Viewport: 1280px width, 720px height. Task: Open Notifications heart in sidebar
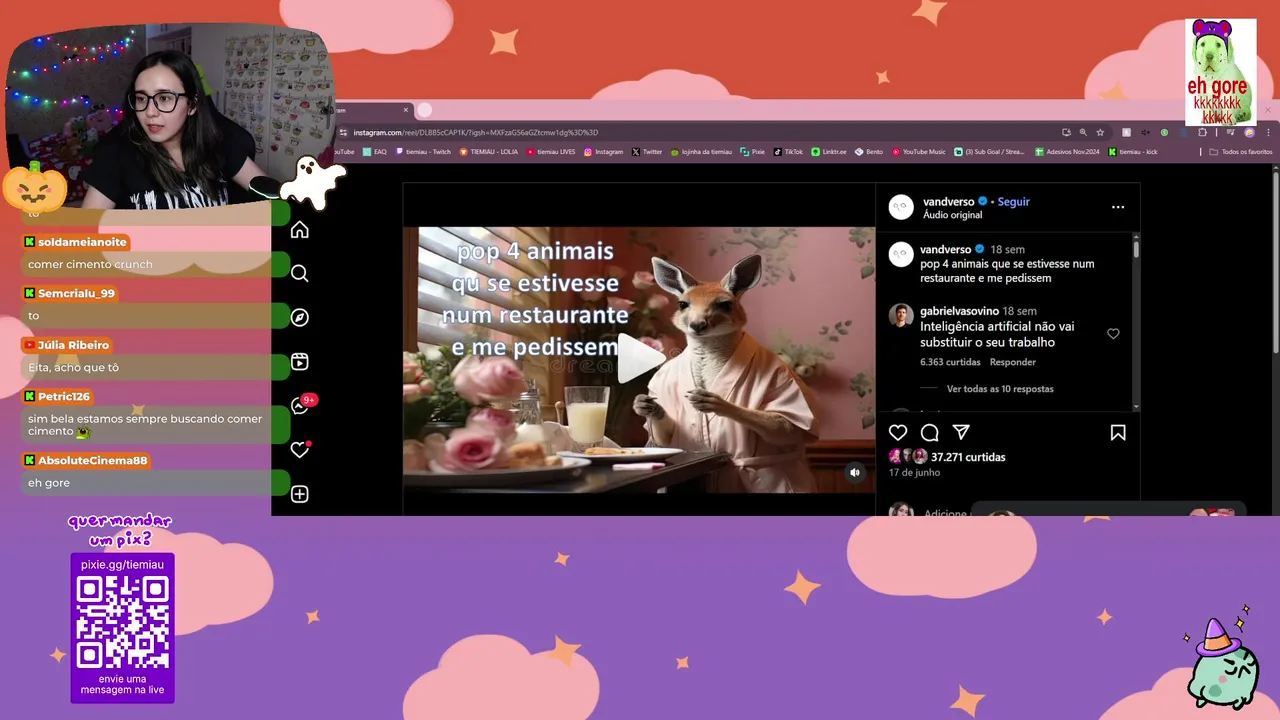[x=299, y=450]
